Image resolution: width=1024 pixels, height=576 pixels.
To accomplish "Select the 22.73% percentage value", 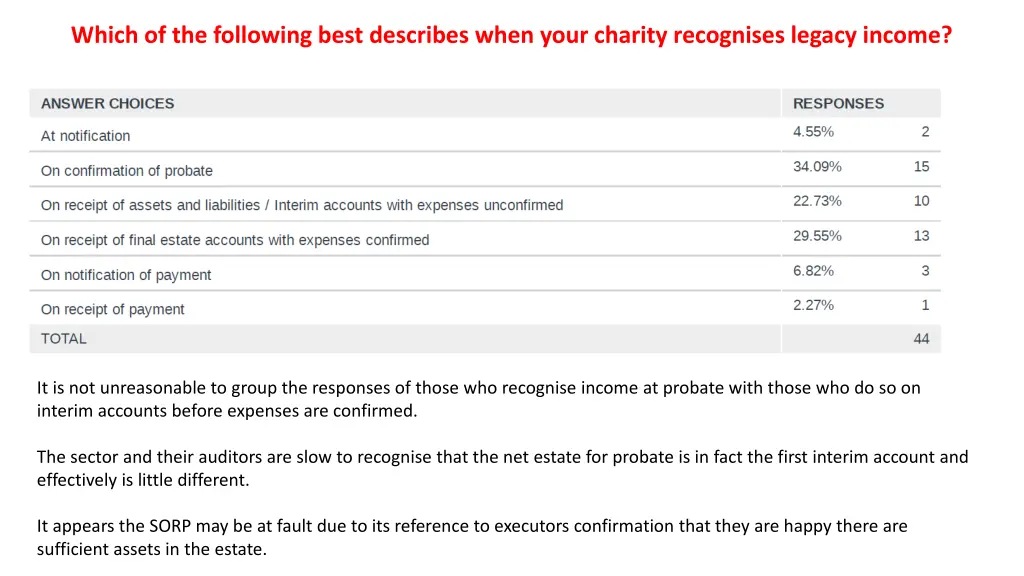I will tap(817, 201).
